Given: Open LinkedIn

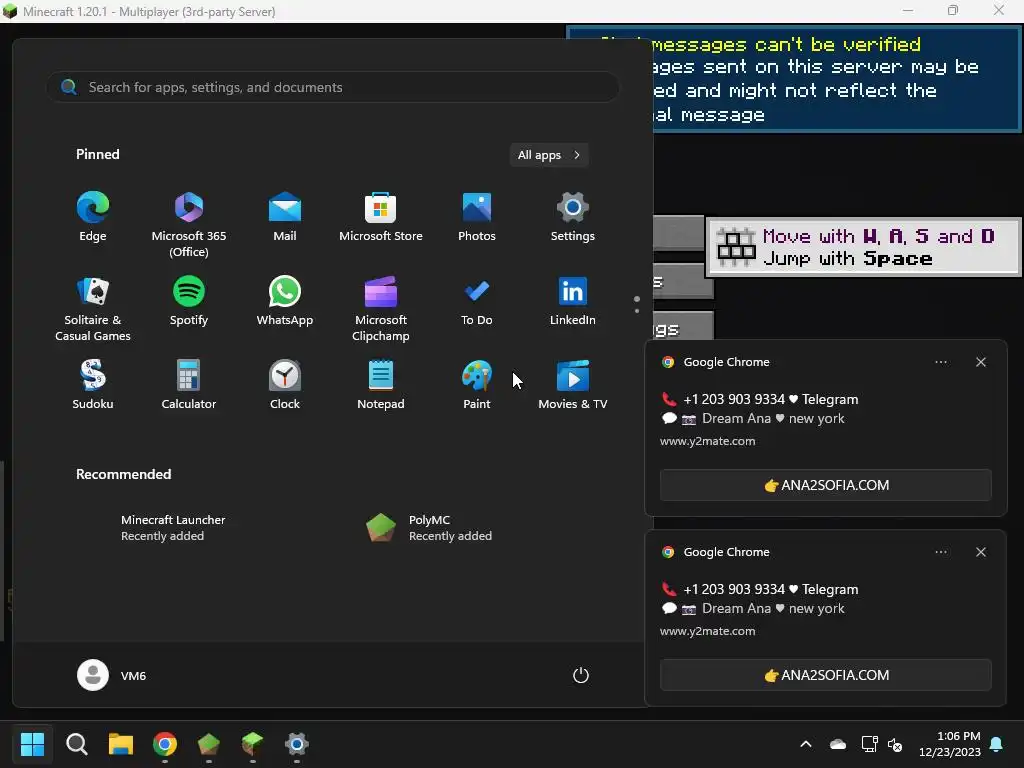Looking at the screenshot, I should coord(573,302).
